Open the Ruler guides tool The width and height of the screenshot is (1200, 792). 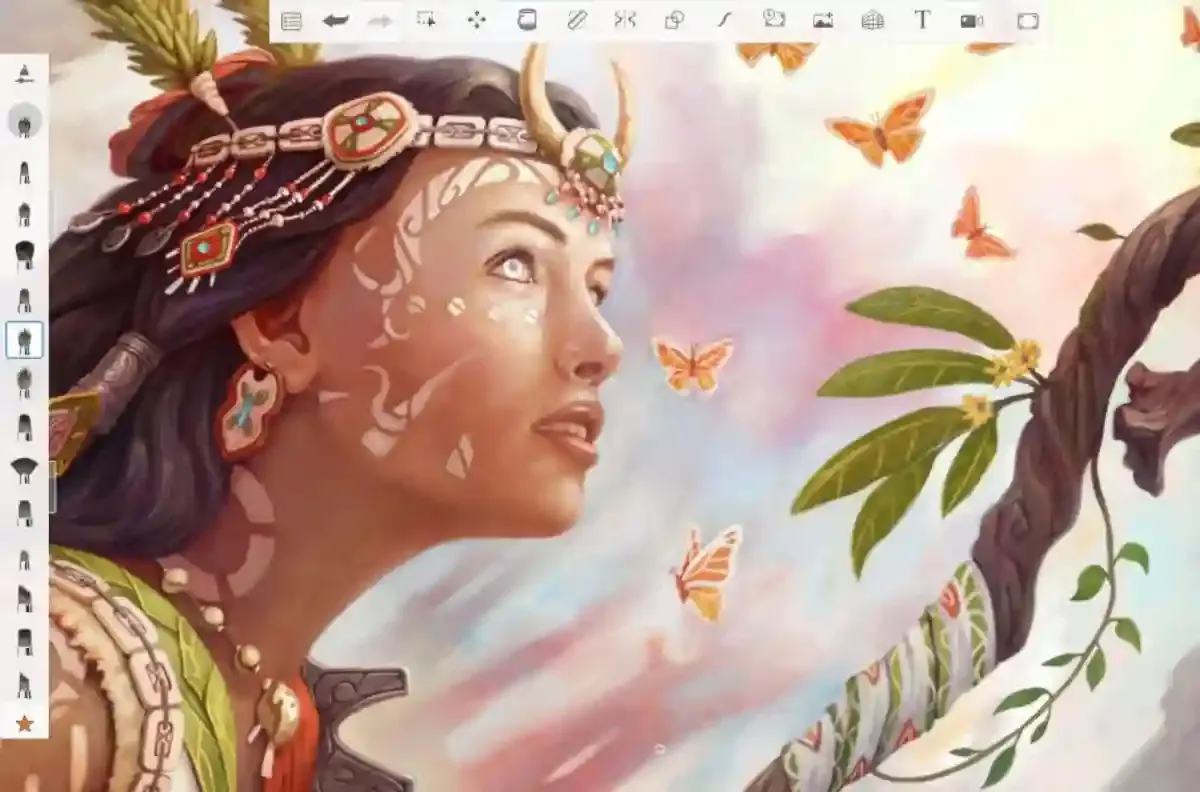click(x=576, y=20)
